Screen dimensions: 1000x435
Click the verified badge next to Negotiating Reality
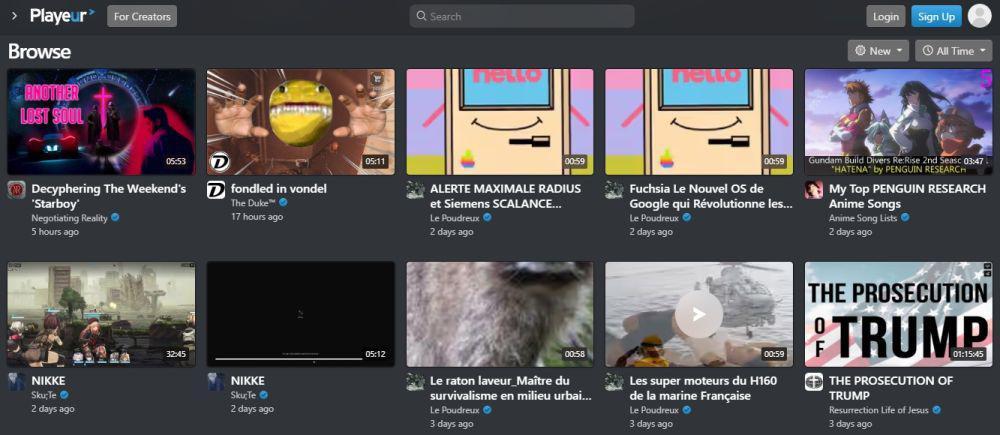[x=115, y=218]
